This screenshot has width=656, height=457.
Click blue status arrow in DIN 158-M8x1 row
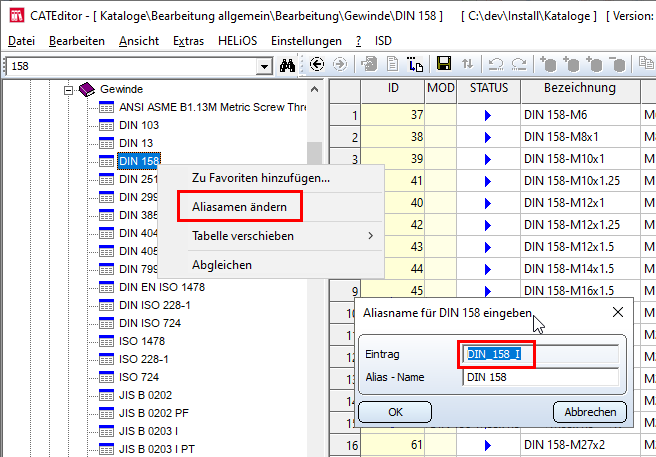[487, 137]
